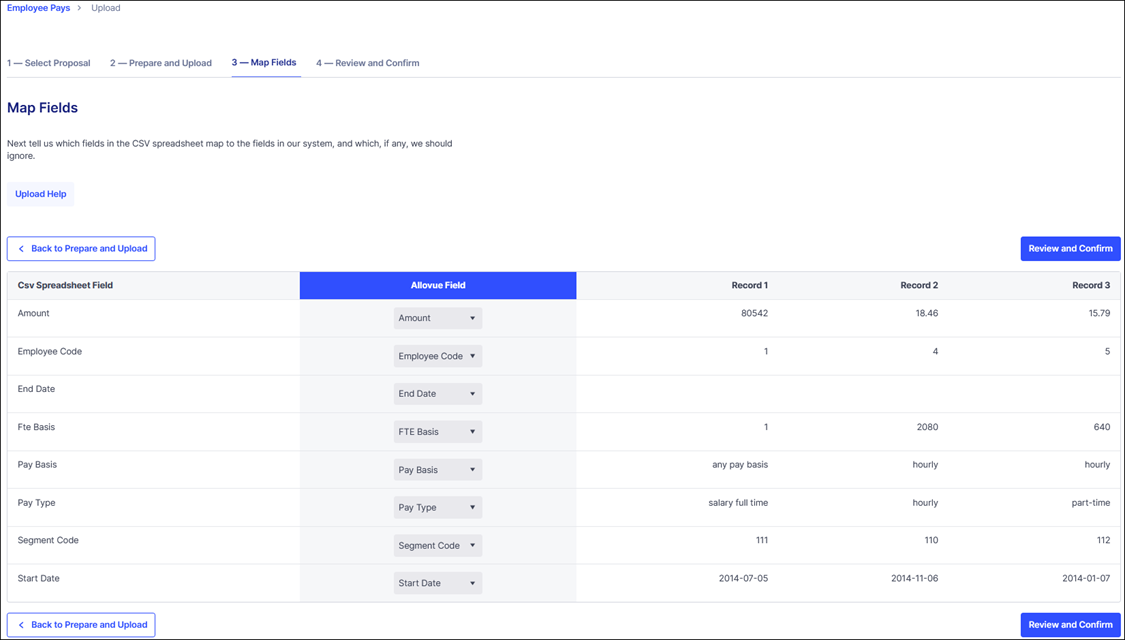Click the Upload Help button
This screenshot has height=640, width=1125.
coord(41,194)
